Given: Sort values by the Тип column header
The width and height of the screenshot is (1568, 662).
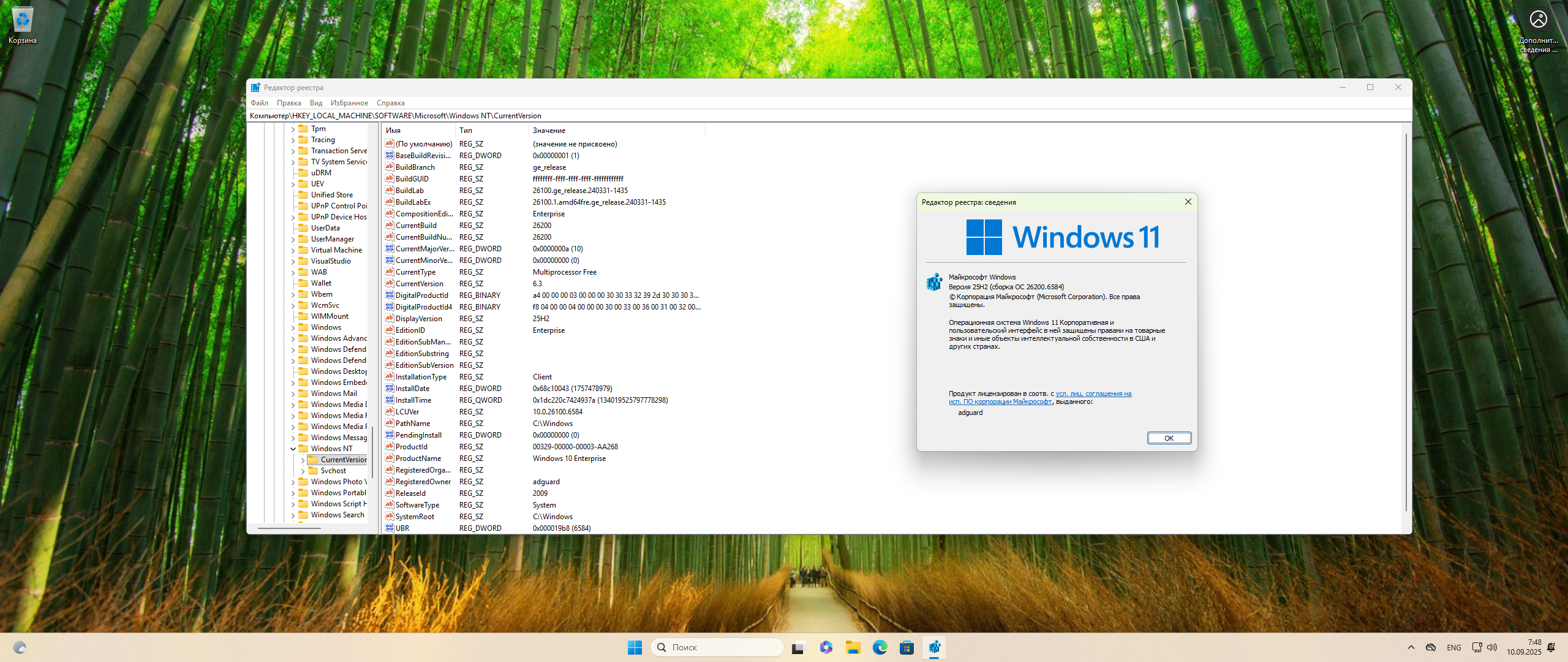Looking at the screenshot, I should tap(492, 131).
